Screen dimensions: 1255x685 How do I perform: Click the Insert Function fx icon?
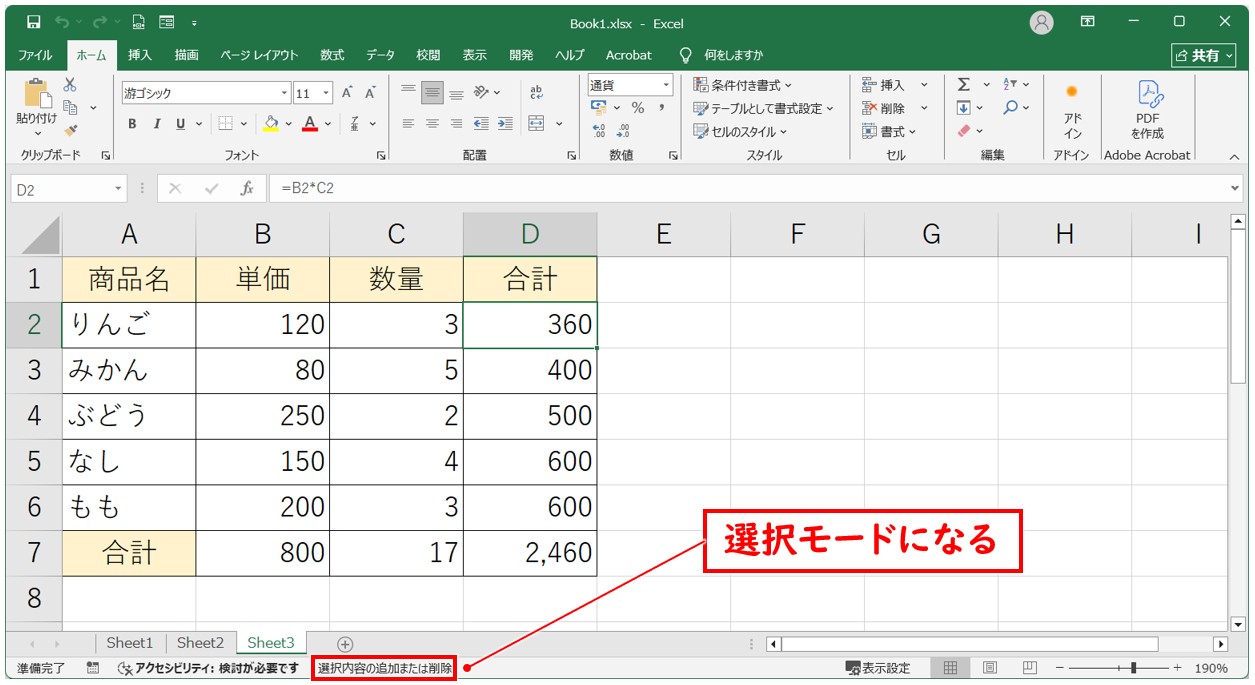tap(246, 188)
